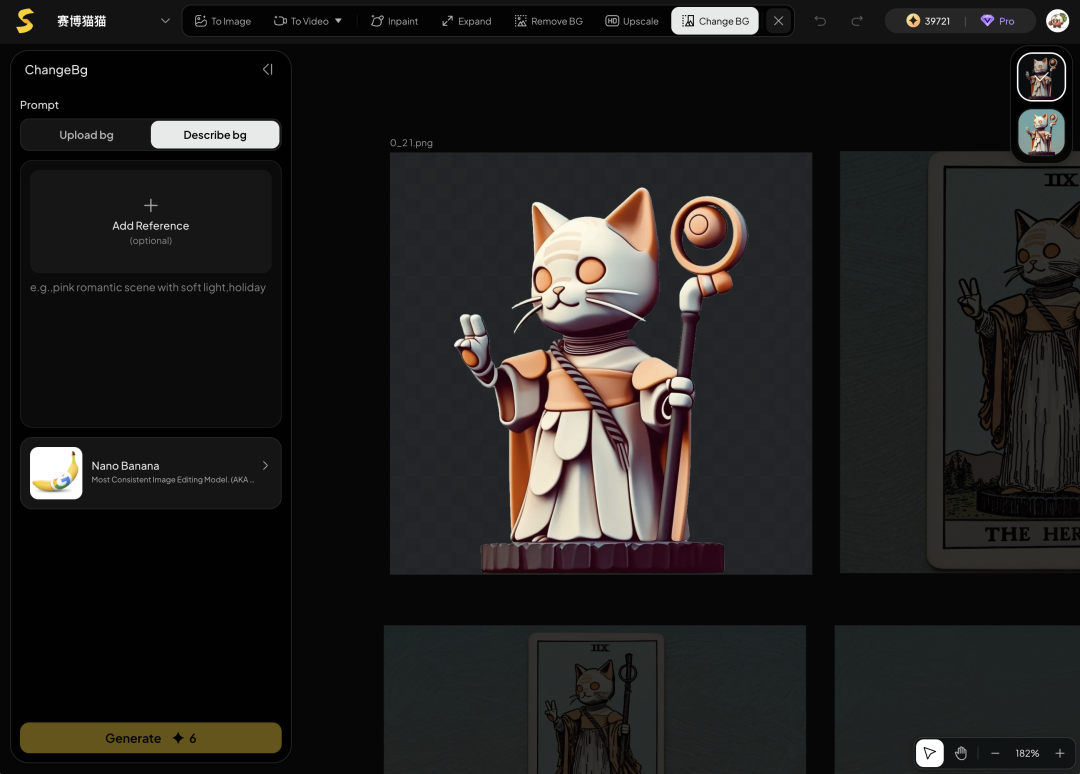The image size is (1080, 774).
Task: Activate the pointer select tool
Action: (x=929, y=753)
